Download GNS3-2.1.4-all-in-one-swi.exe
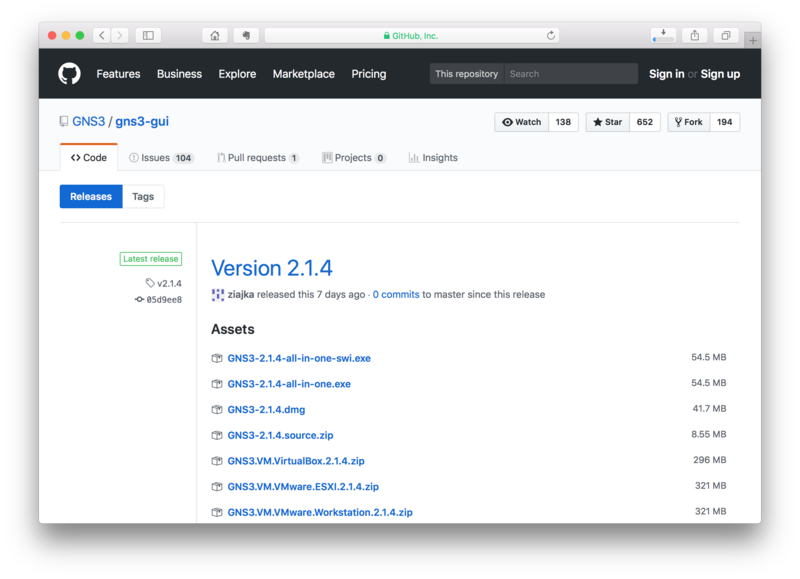Screen dimensions: 800x579 click(299, 358)
